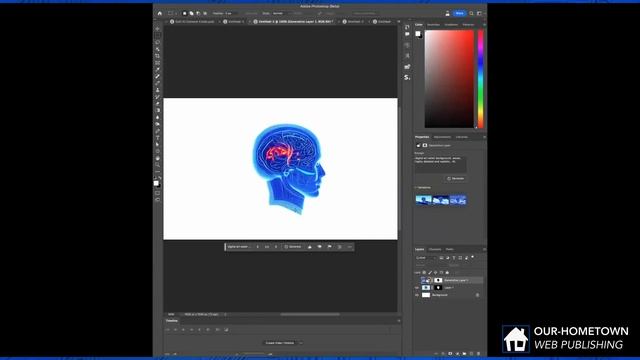Select the Move tool
The height and width of the screenshot is (360, 640).
point(158,29)
